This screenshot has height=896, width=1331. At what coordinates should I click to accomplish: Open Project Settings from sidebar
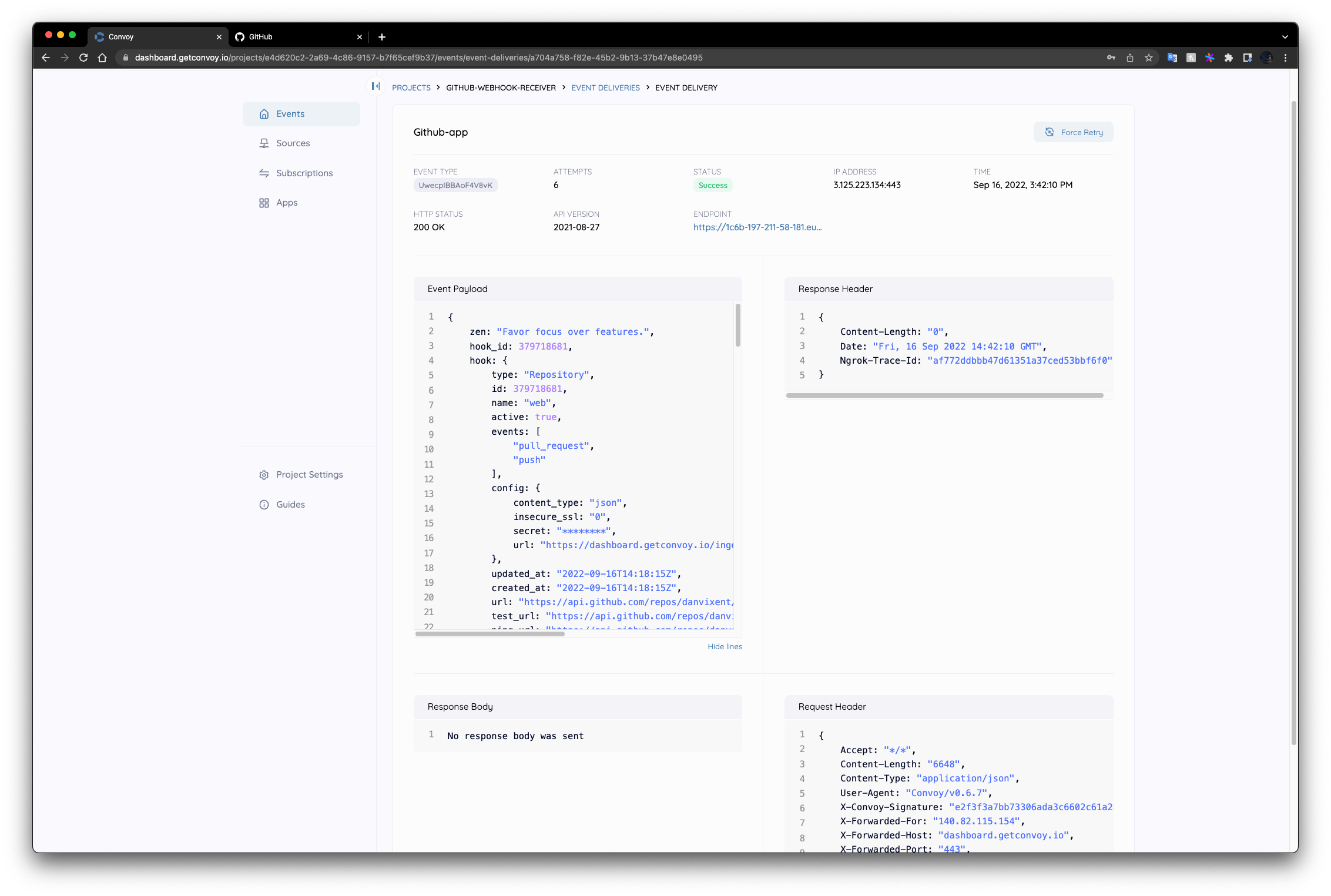[x=310, y=474]
